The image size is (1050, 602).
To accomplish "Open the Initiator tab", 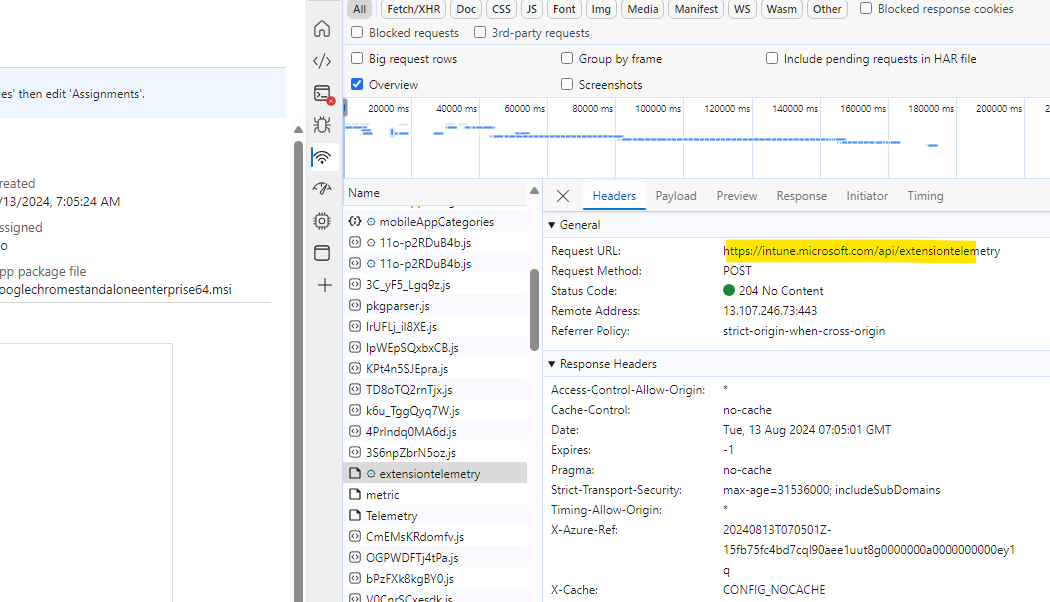I will point(867,196).
